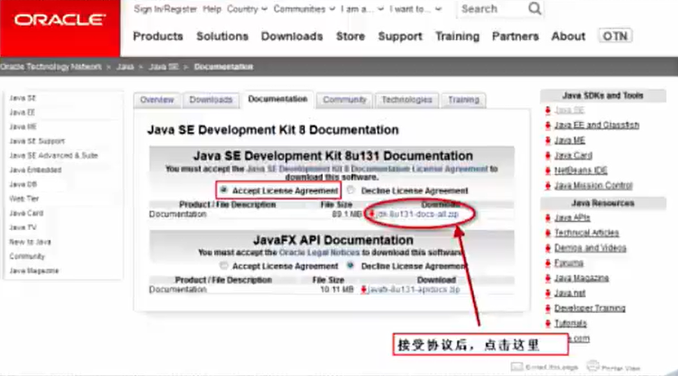
Task: Click the Printer View icon
Action: pos(593,366)
